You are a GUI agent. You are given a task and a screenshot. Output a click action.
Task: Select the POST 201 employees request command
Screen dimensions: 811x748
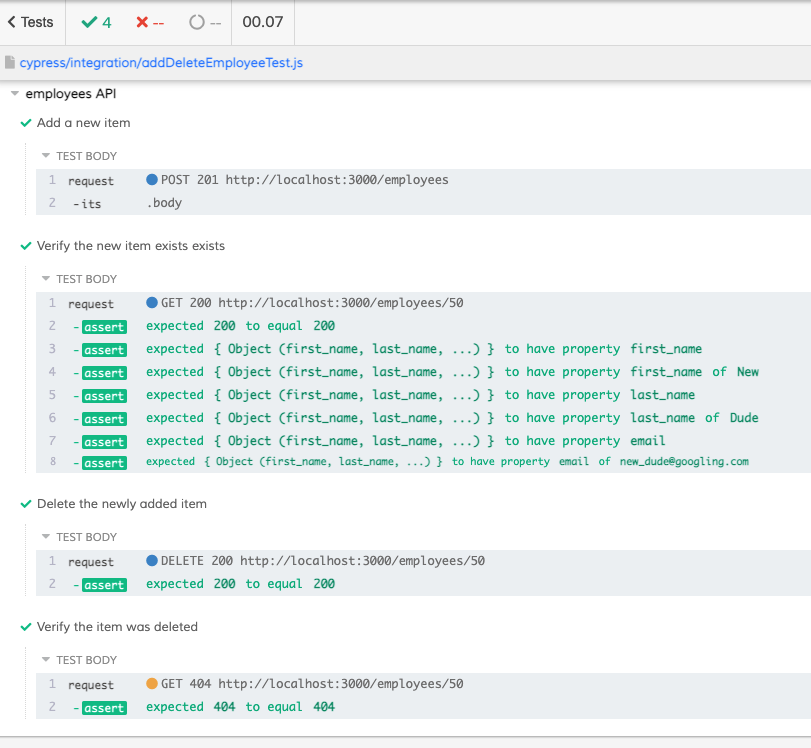[x=423, y=180]
